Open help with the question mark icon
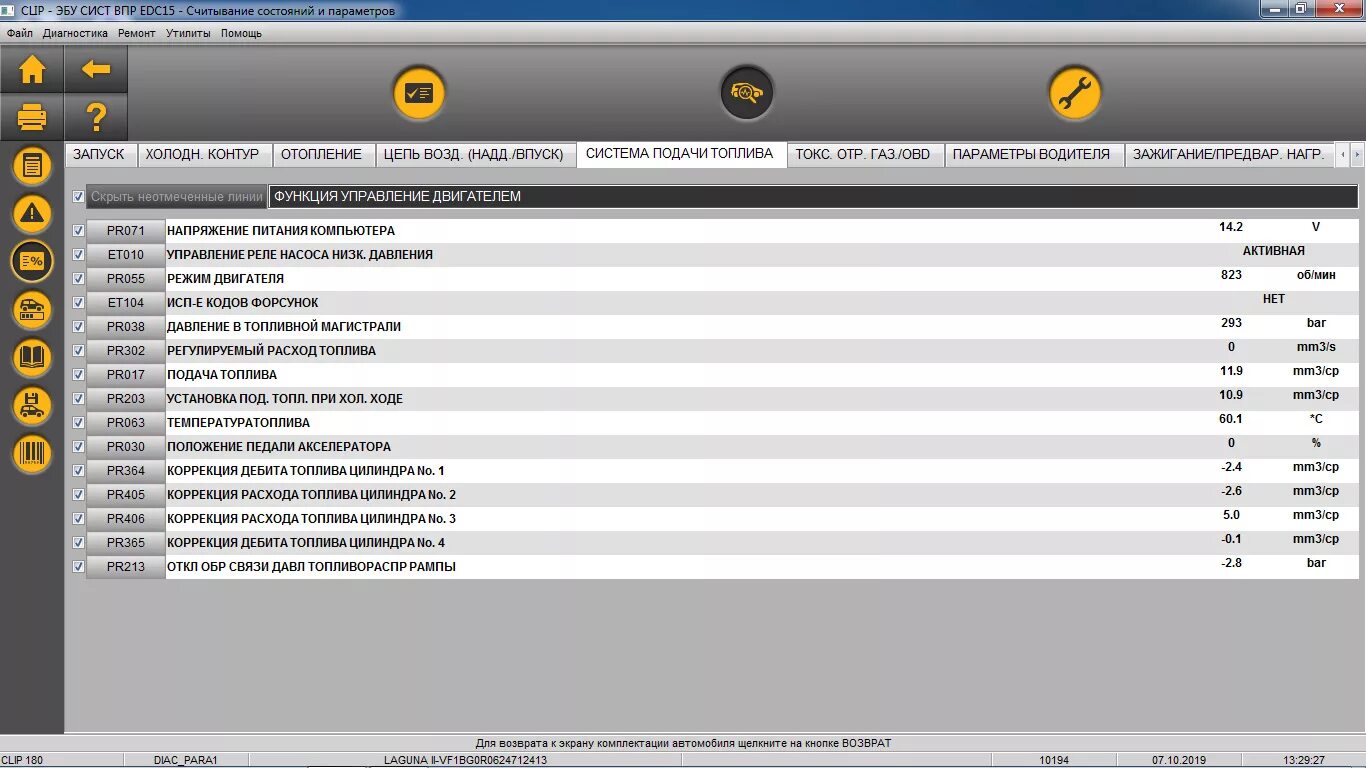The height and width of the screenshot is (768, 1366). pos(96,118)
